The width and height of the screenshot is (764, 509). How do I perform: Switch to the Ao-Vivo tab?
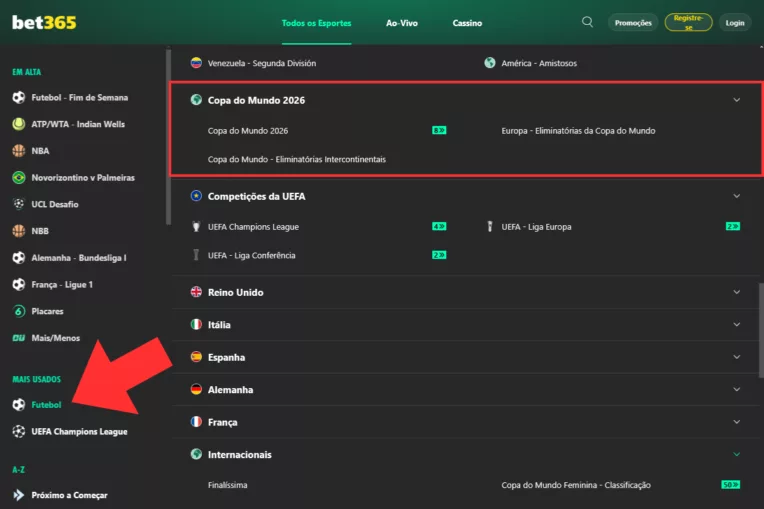coord(401,23)
